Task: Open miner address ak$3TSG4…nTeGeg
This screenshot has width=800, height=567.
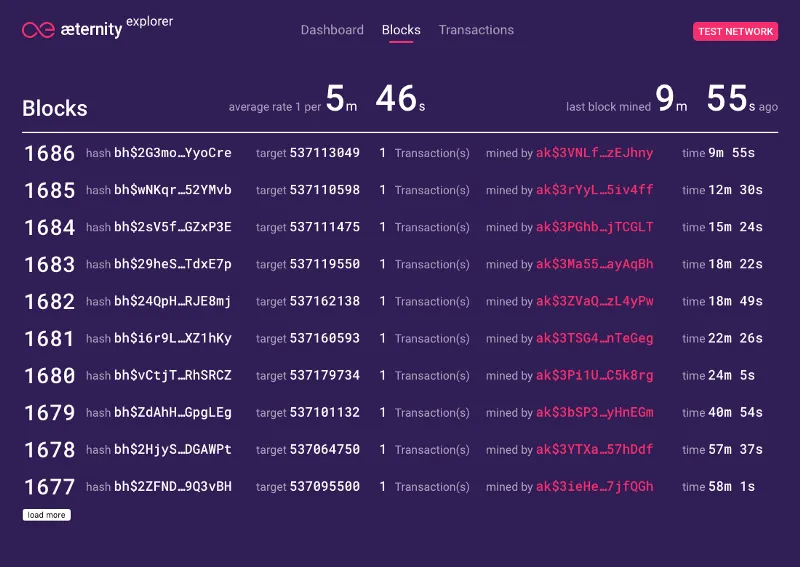Action: click(594, 338)
